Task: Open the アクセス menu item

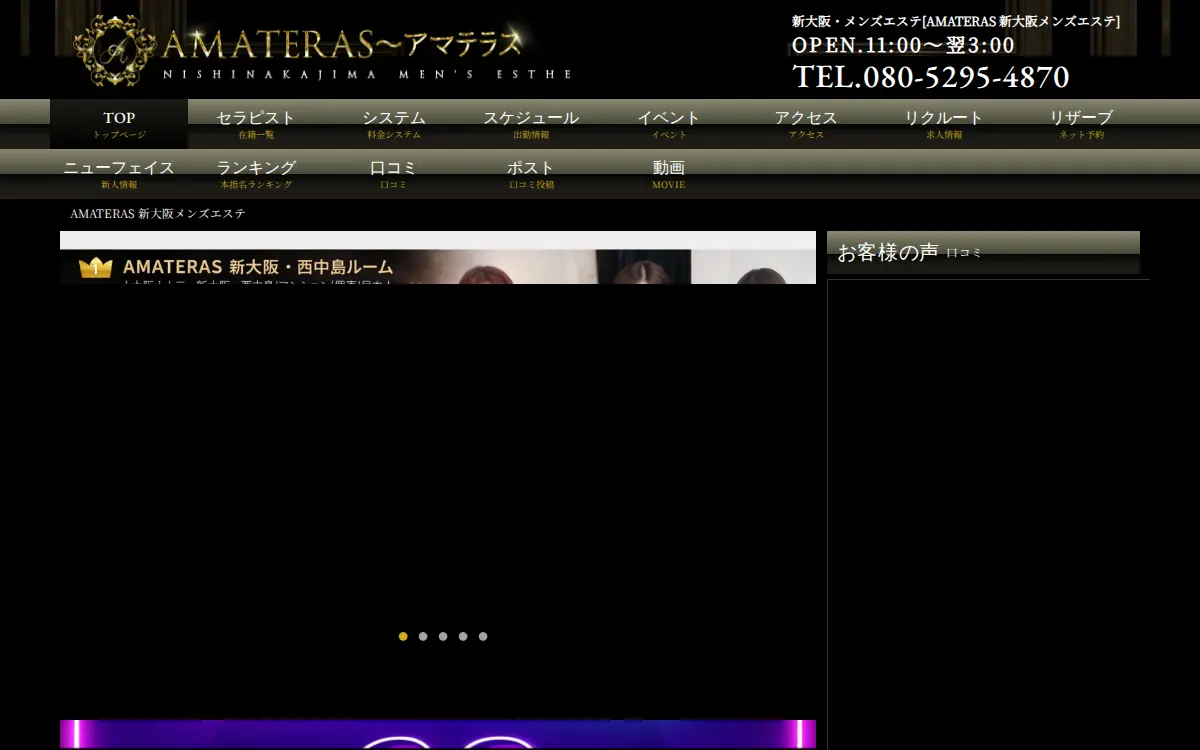Action: [806, 124]
